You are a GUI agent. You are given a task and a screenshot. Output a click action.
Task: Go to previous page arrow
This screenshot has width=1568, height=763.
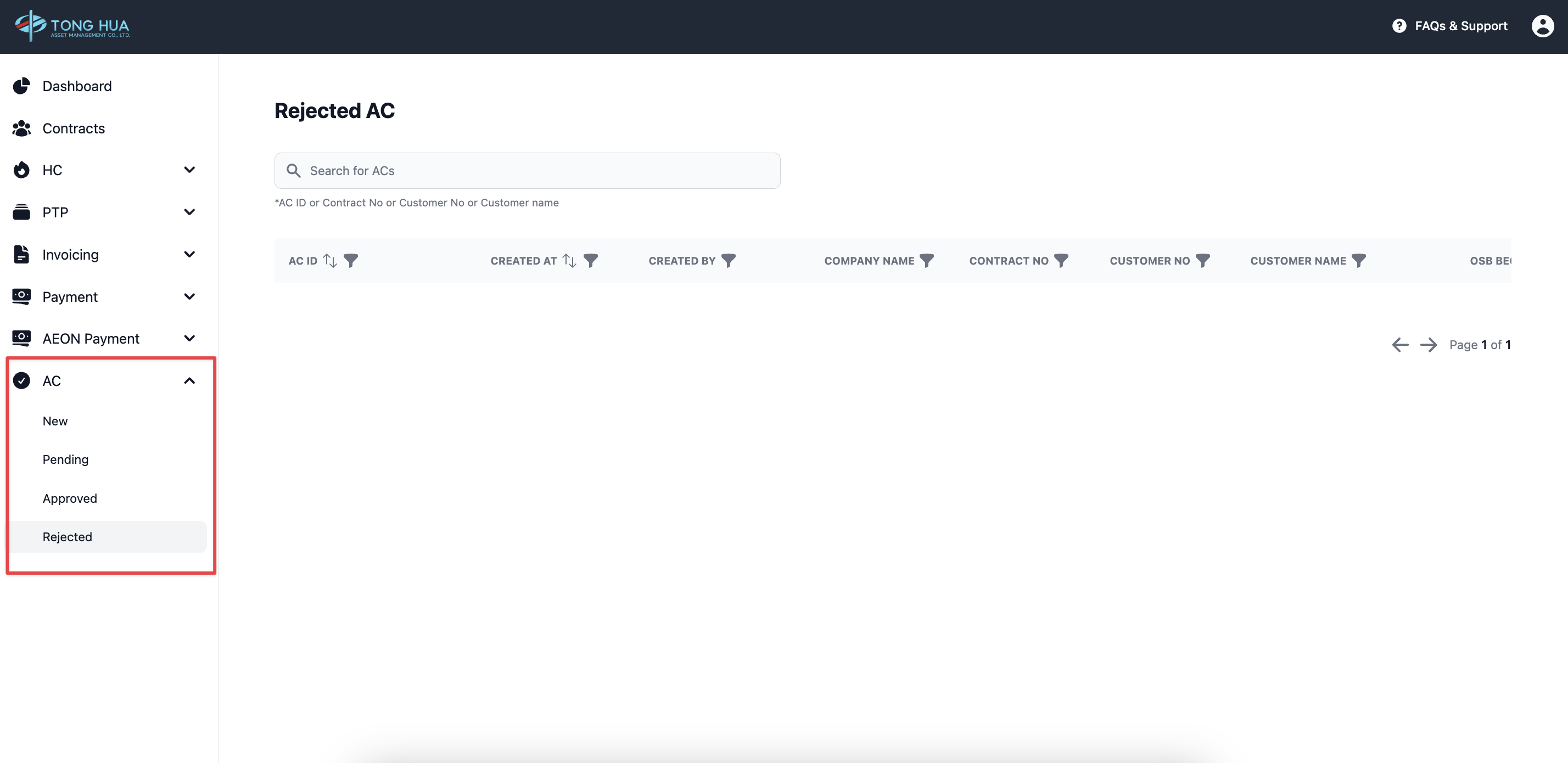point(1400,345)
